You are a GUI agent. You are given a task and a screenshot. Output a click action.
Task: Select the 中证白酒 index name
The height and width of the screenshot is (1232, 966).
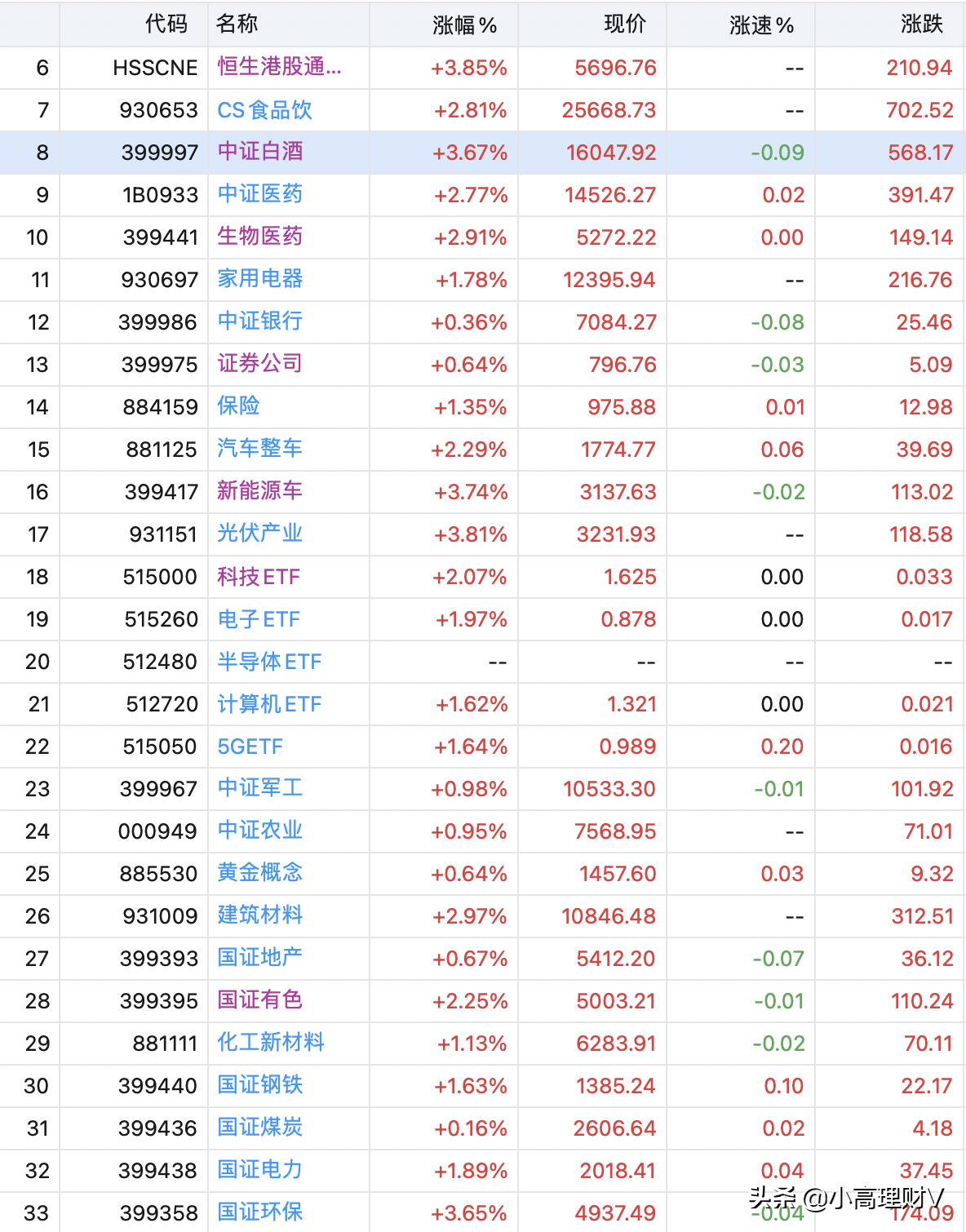pos(260,152)
